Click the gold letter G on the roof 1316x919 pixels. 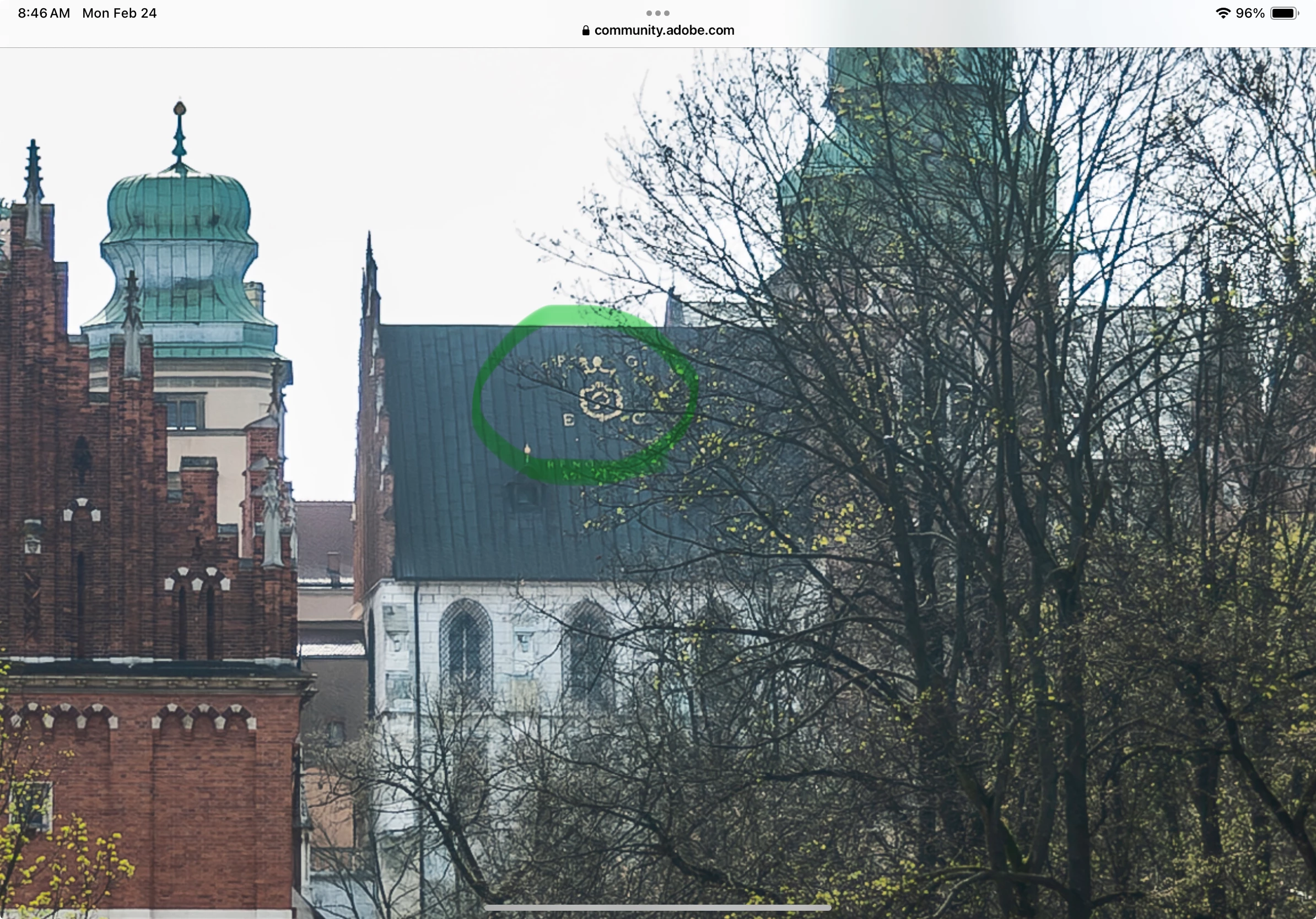(632, 361)
